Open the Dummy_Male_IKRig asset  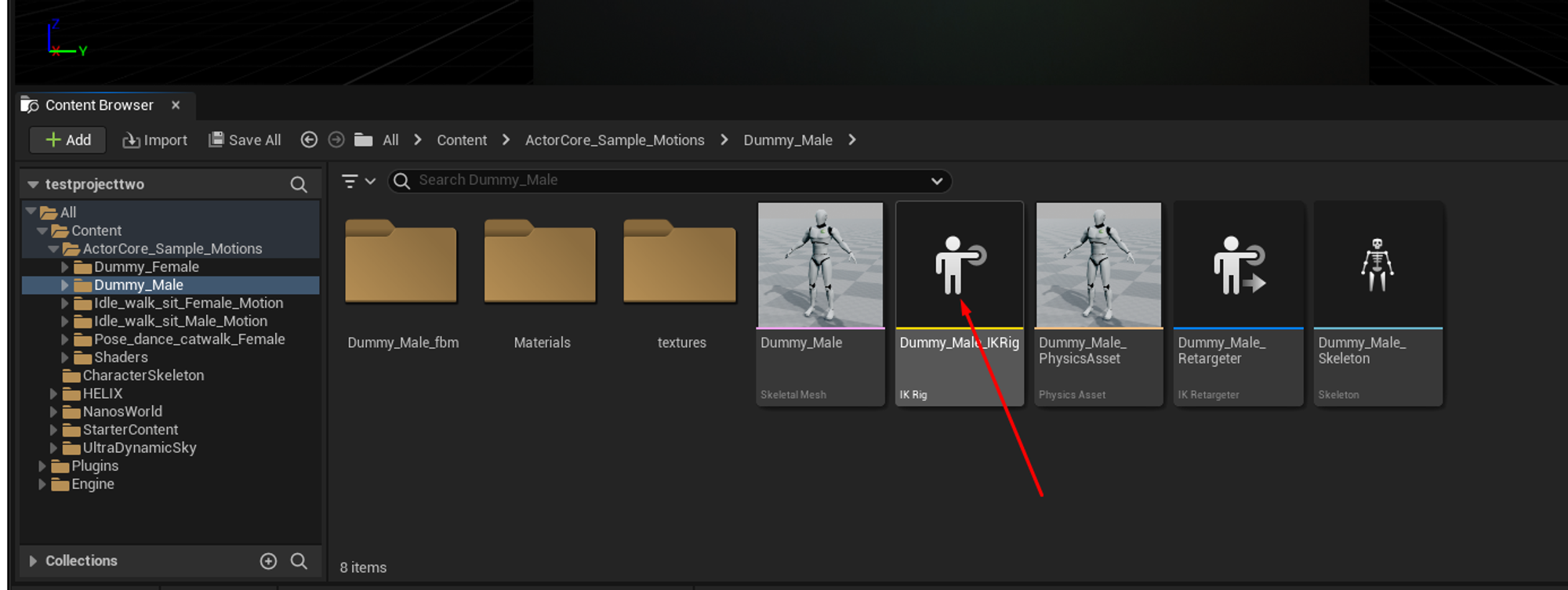click(x=959, y=266)
